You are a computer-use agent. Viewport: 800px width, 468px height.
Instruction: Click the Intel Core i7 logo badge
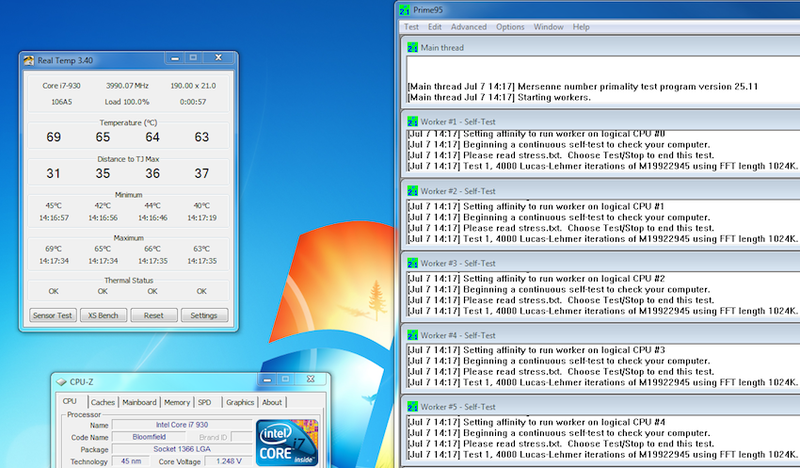coord(287,442)
